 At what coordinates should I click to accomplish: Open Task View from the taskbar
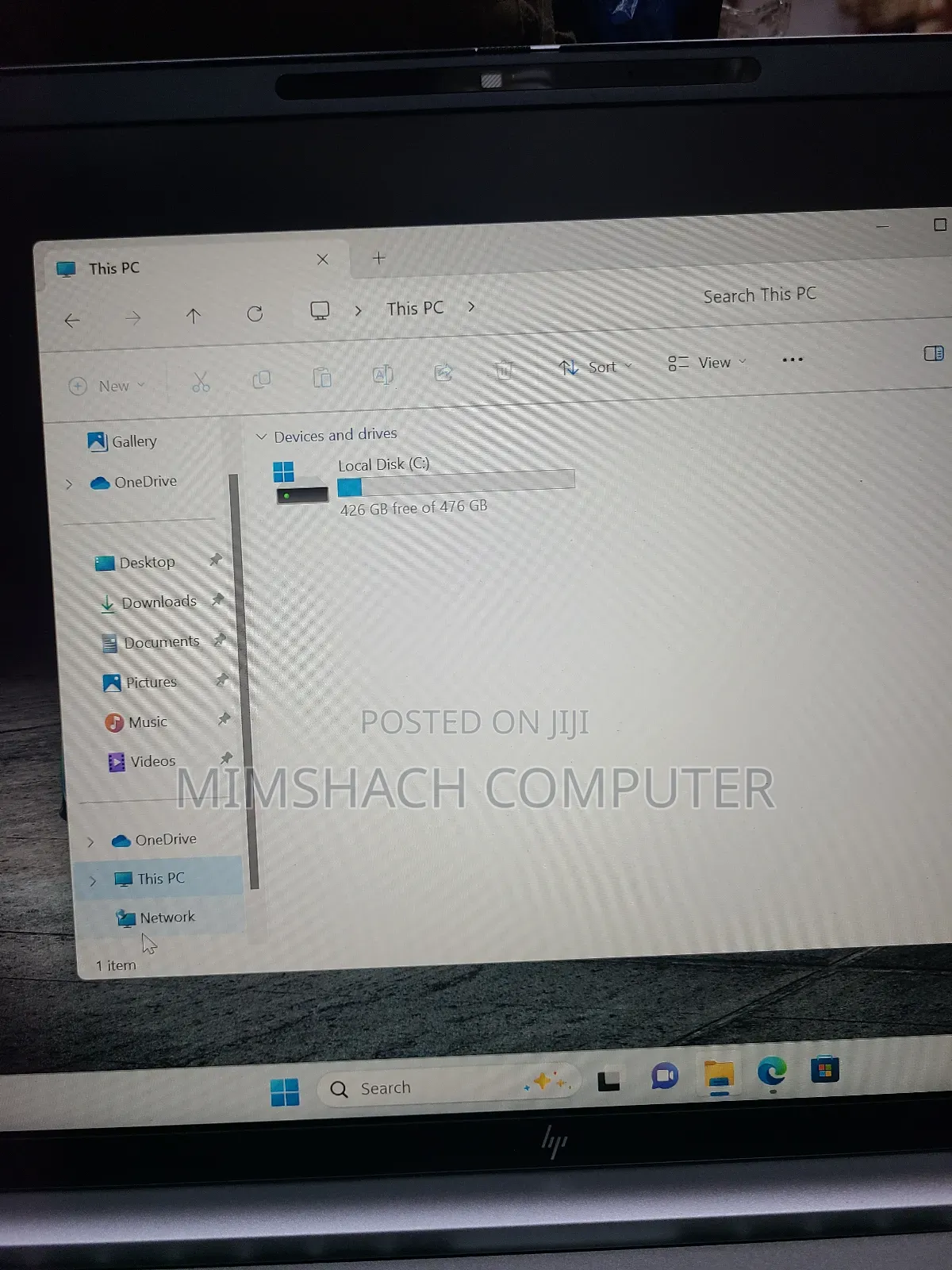608,1080
